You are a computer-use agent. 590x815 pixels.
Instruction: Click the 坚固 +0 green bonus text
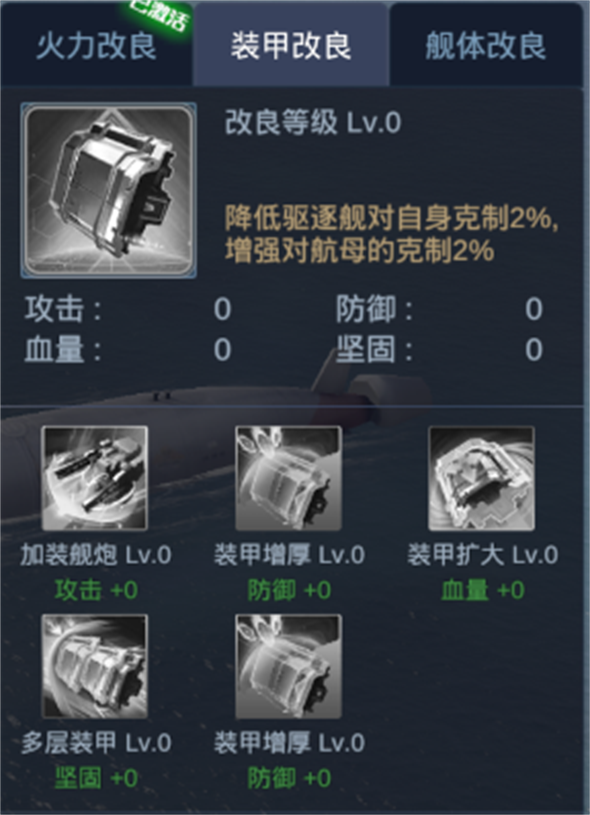pos(96,779)
